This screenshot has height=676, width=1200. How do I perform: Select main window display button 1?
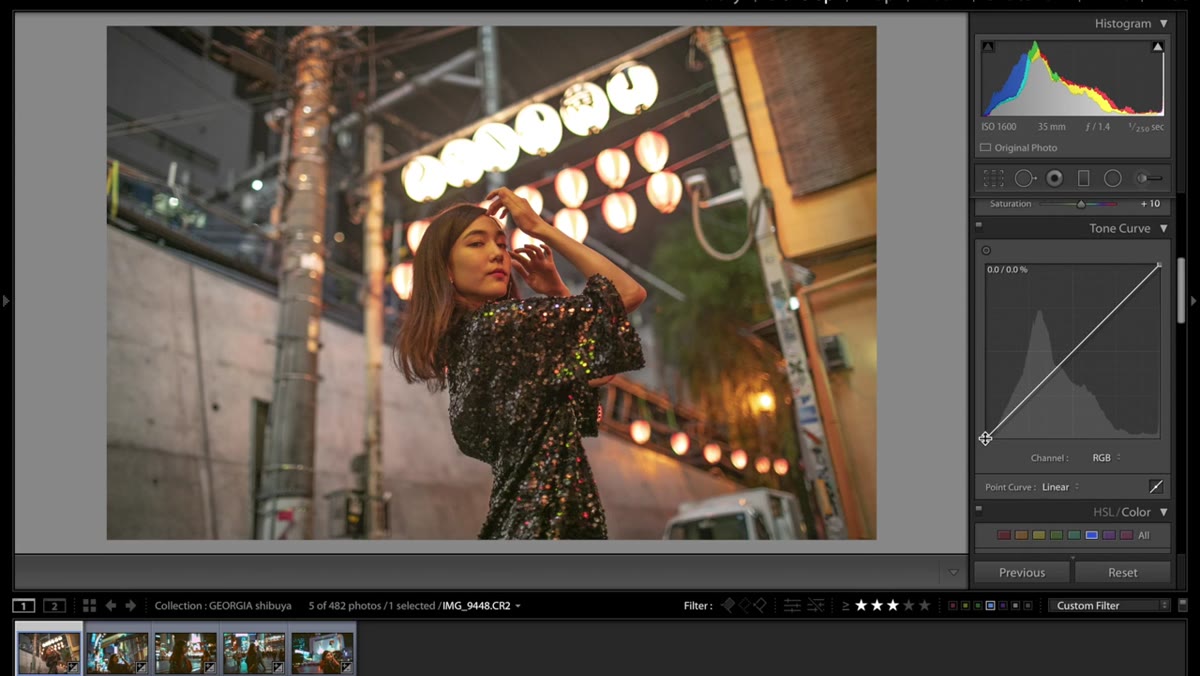pyautogui.click(x=23, y=606)
